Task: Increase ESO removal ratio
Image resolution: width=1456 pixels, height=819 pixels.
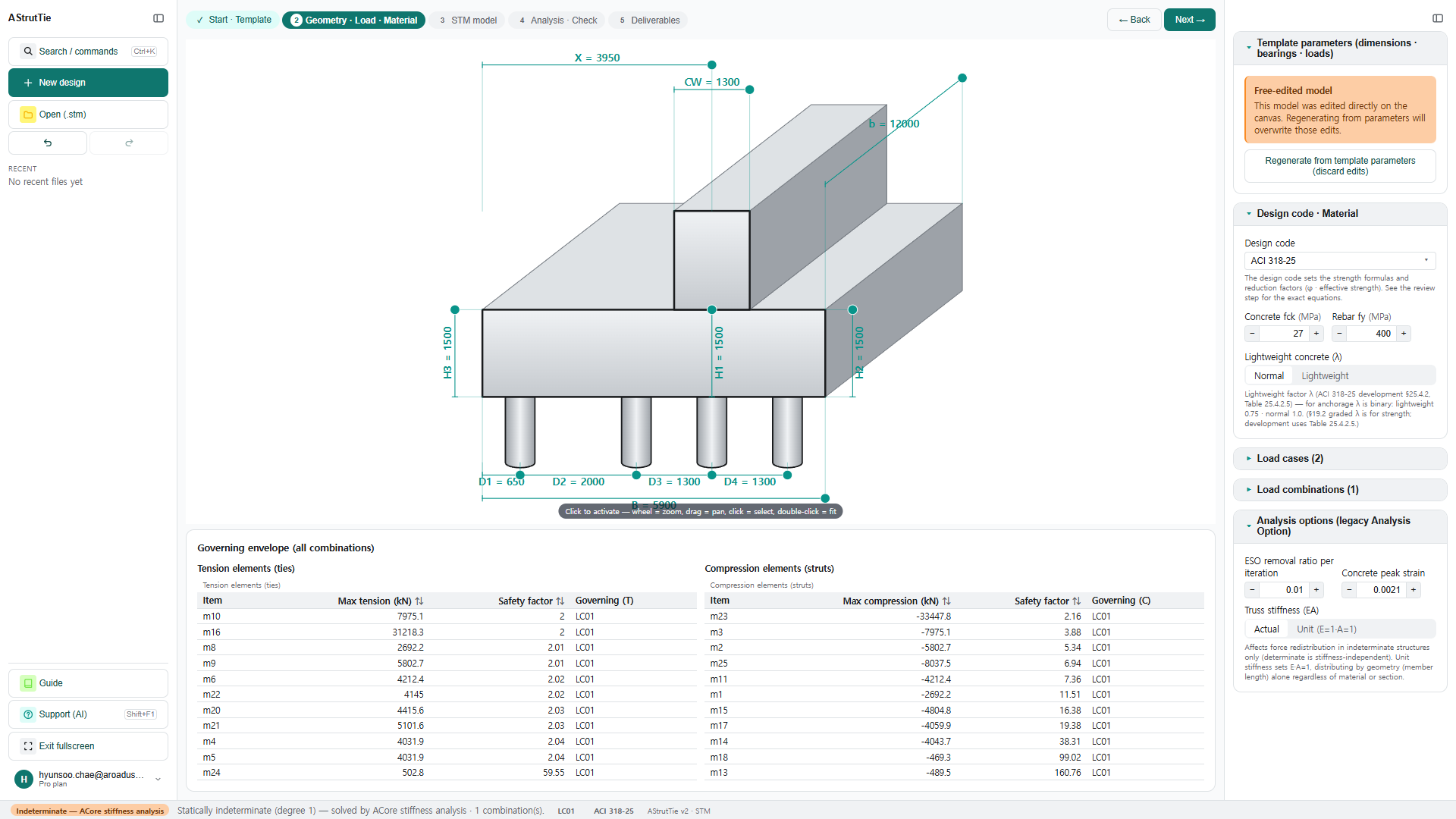Action: tap(1316, 590)
